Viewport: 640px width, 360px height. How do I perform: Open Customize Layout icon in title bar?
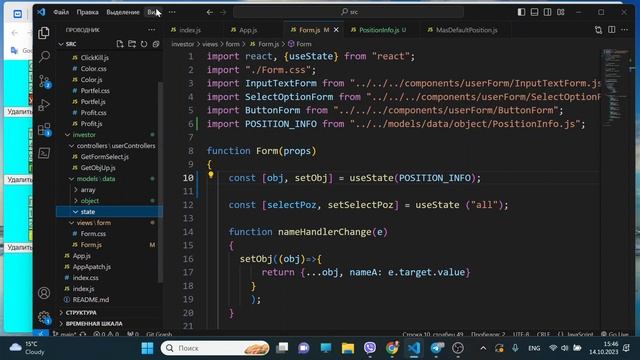(561, 12)
